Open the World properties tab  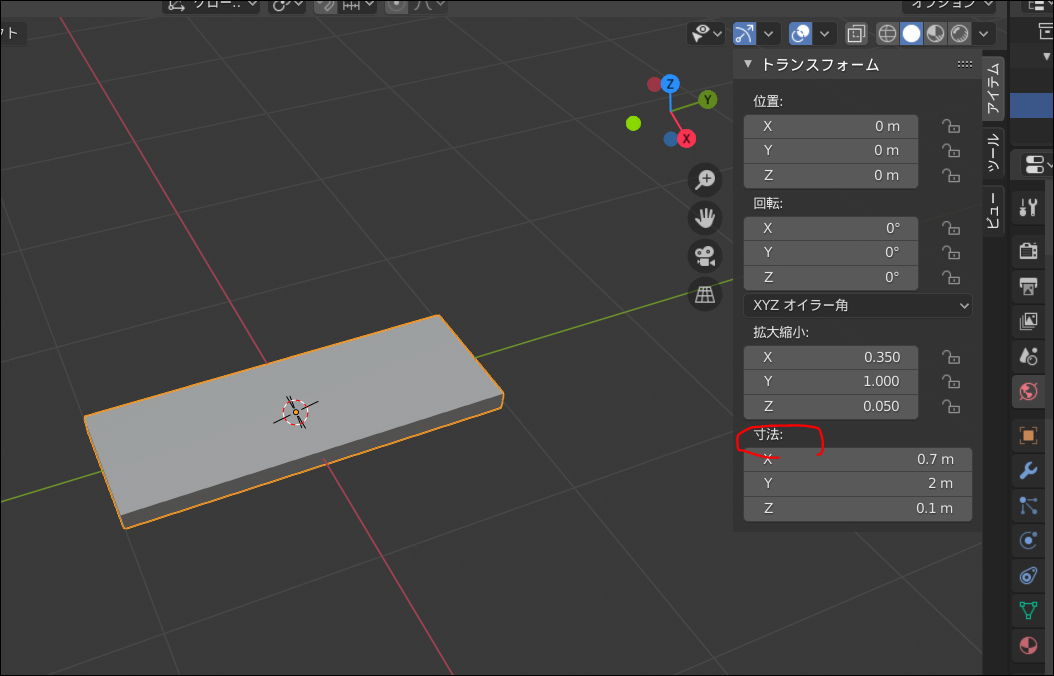coord(1028,391)
